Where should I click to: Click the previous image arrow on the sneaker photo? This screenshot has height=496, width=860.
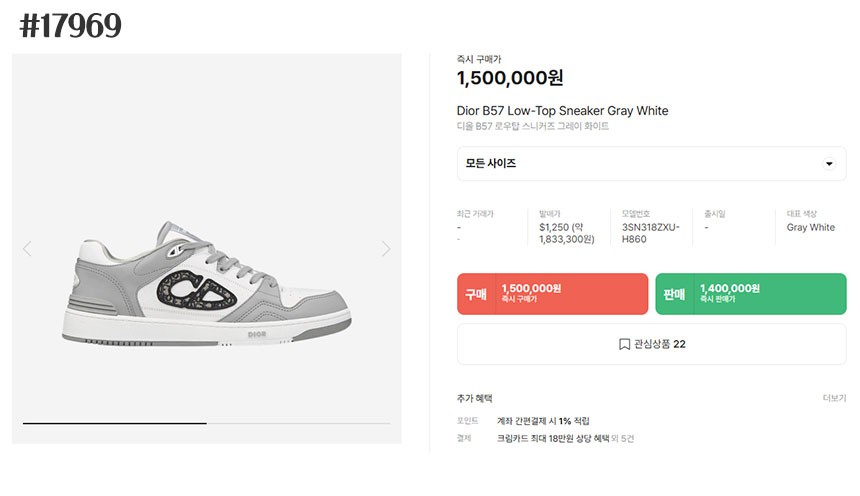pos(27,249)
